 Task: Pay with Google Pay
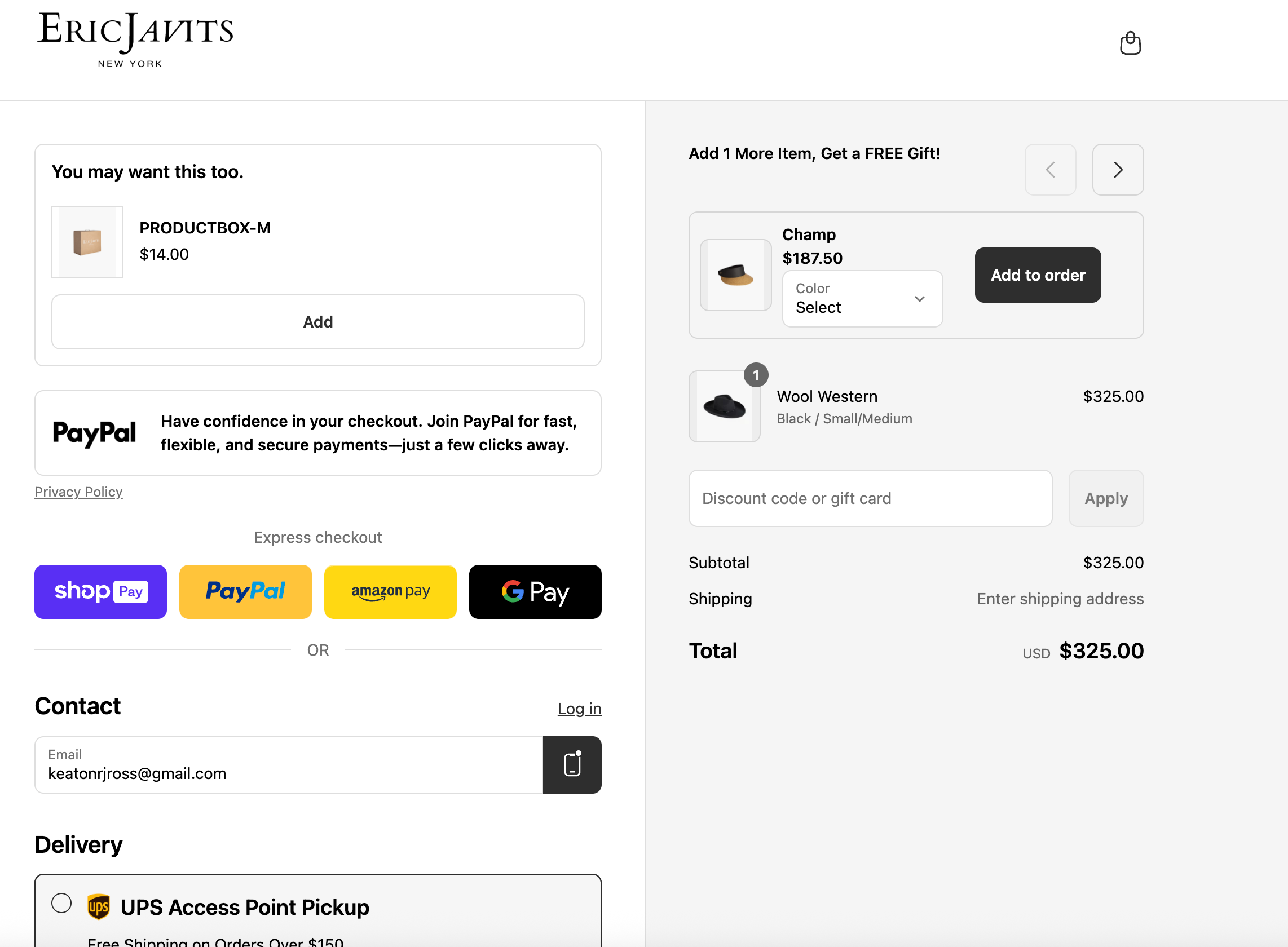coord(535,591)
